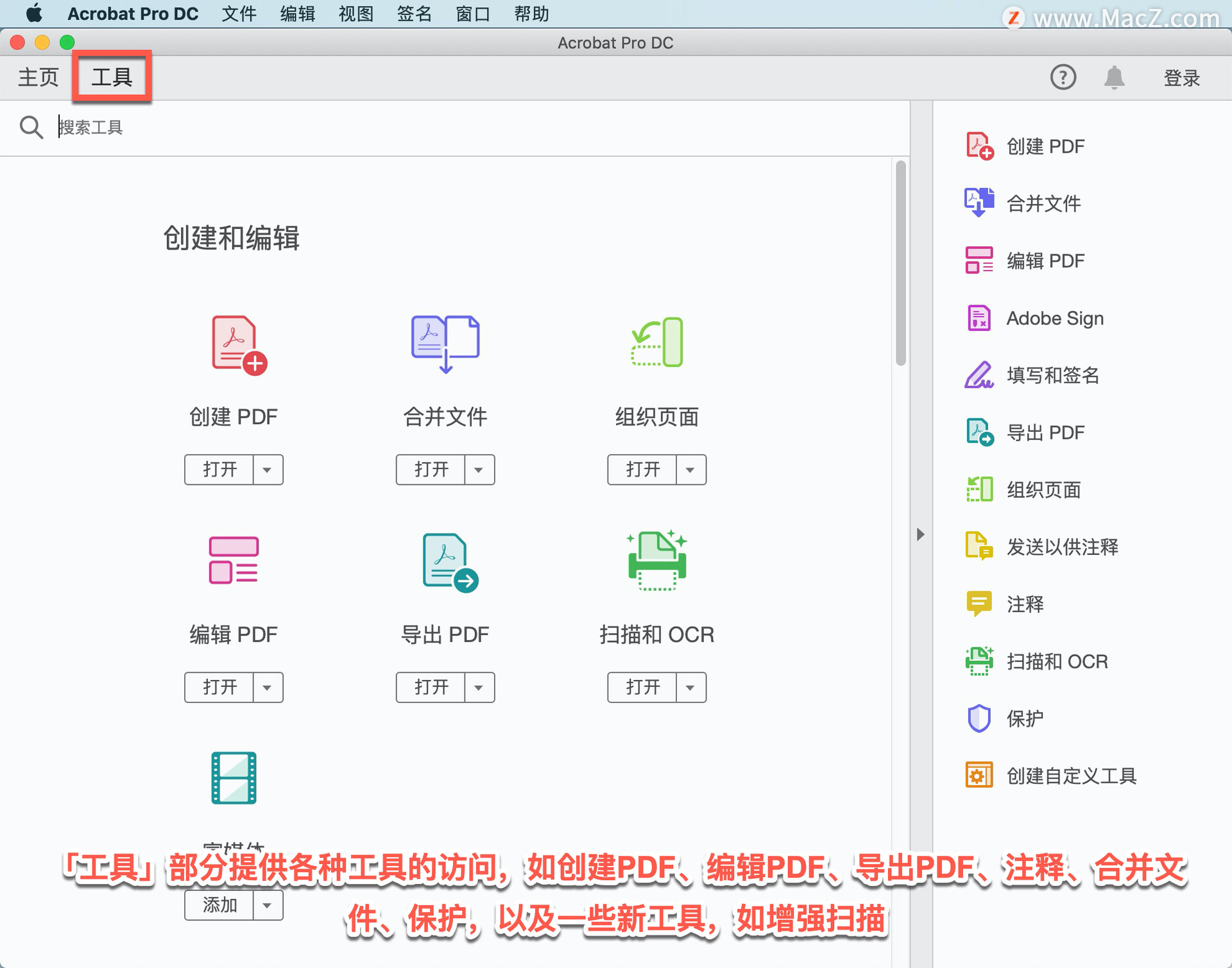Screen dimensions: 1232x968
Task: Click the Create PDF tool icon in main panel
Action: 239,344
